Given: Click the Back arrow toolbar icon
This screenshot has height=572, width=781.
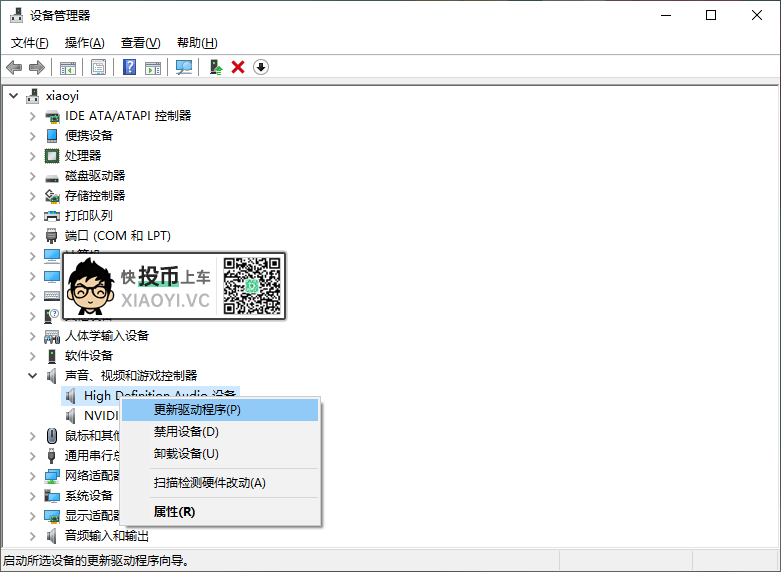Looking at the screenshot, I should (14, 67).
